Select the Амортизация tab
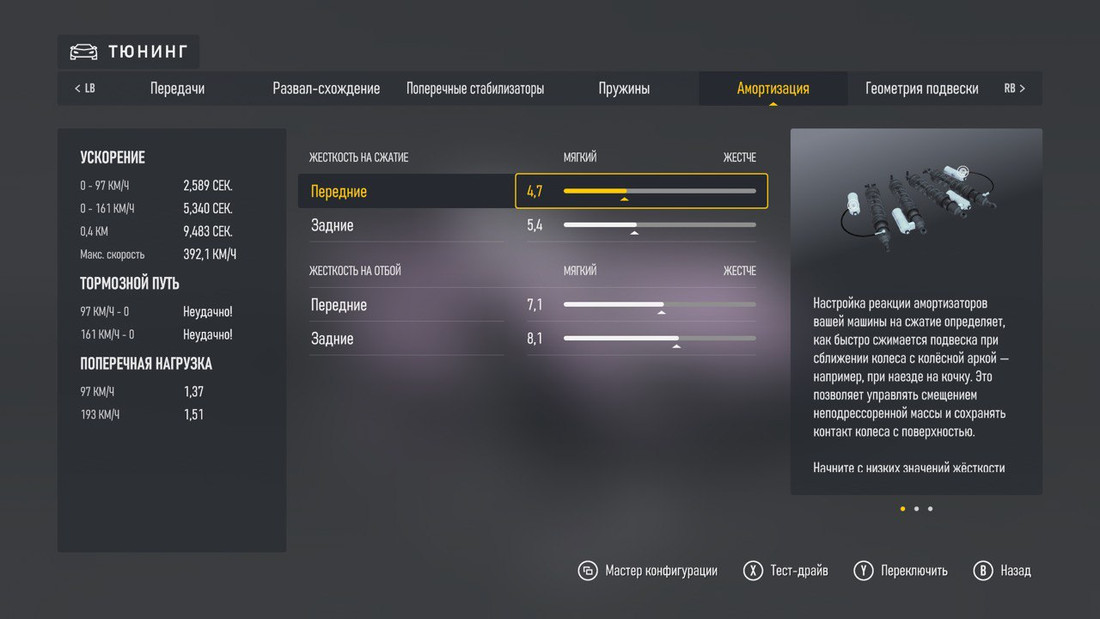Screen dimensions: 1100x619 (x=773, y=88)
